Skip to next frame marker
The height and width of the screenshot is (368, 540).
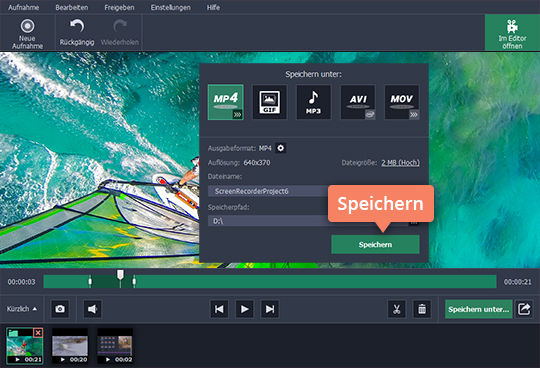270,309
